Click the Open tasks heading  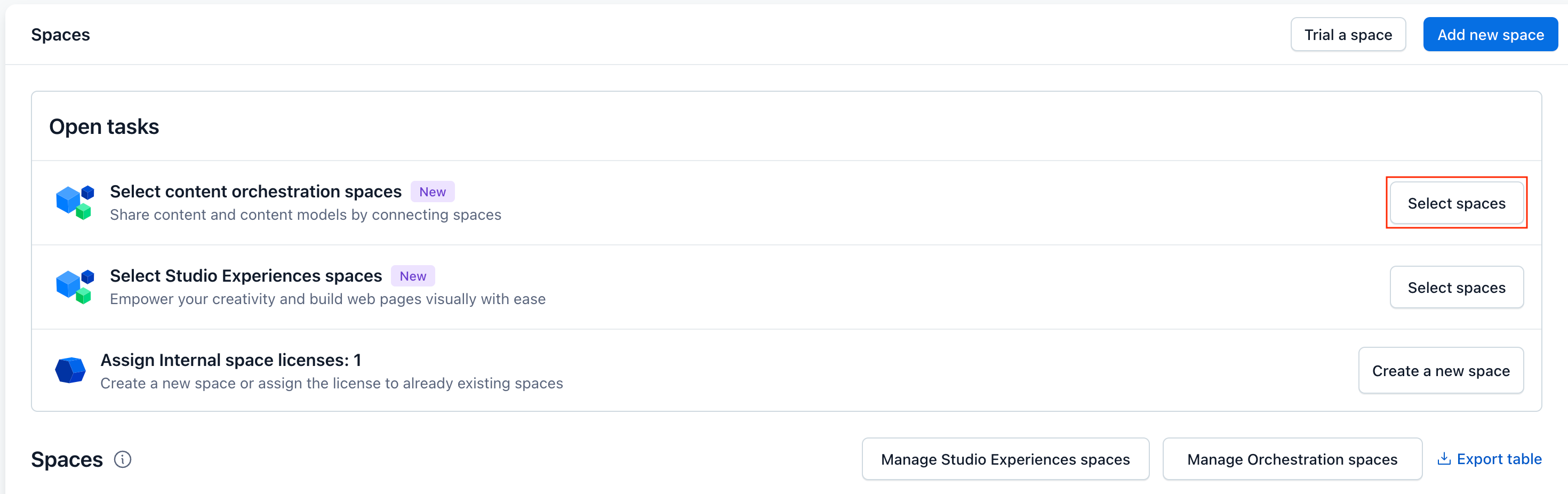pyautogui.click(x=104, y=126)
